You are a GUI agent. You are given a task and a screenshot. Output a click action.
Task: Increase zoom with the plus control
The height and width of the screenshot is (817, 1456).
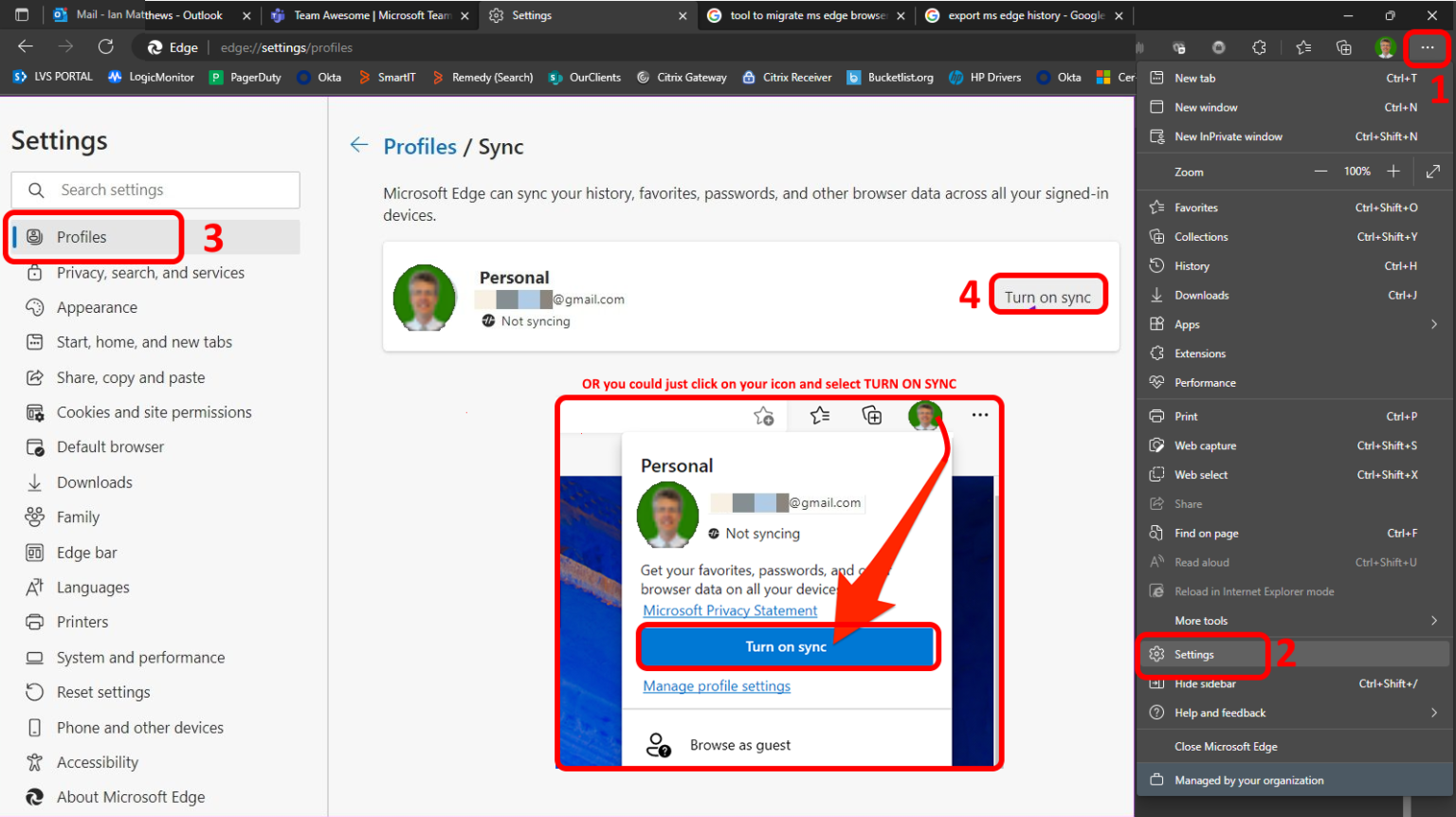coord(1393,172)
